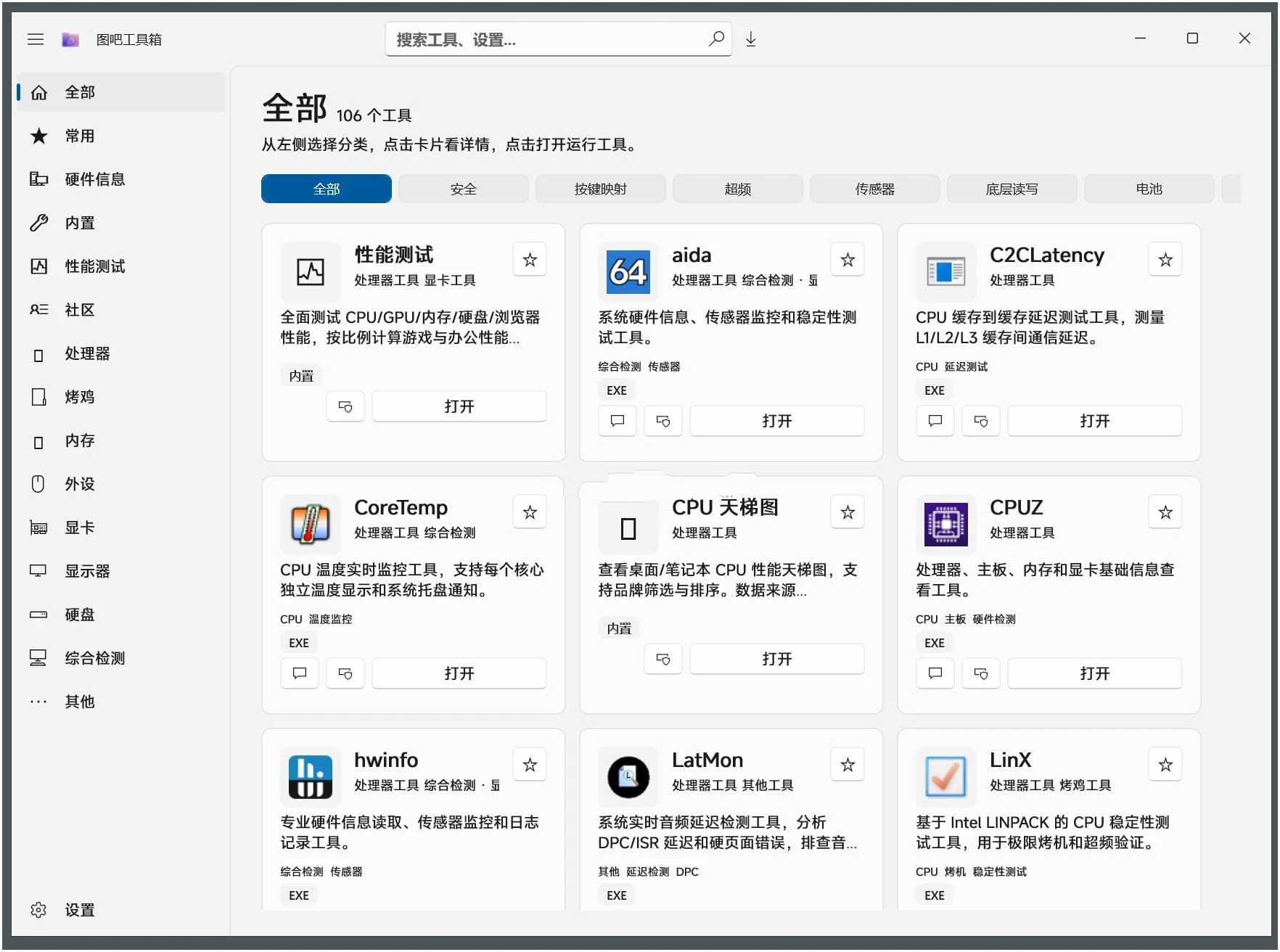Click 打开 on the aida card
Image resolution: width=1280 pixels, height=952 pixels.
point(777,421)
